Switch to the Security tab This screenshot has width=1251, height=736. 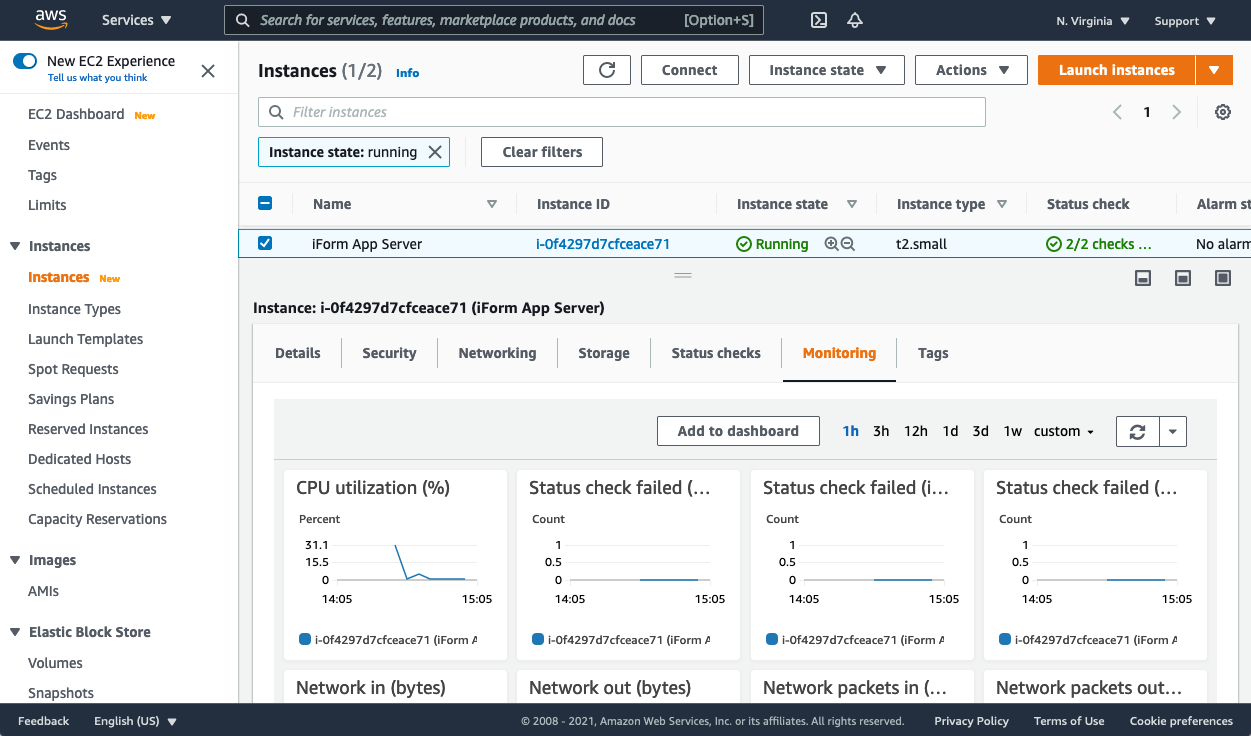coord(389,353)
